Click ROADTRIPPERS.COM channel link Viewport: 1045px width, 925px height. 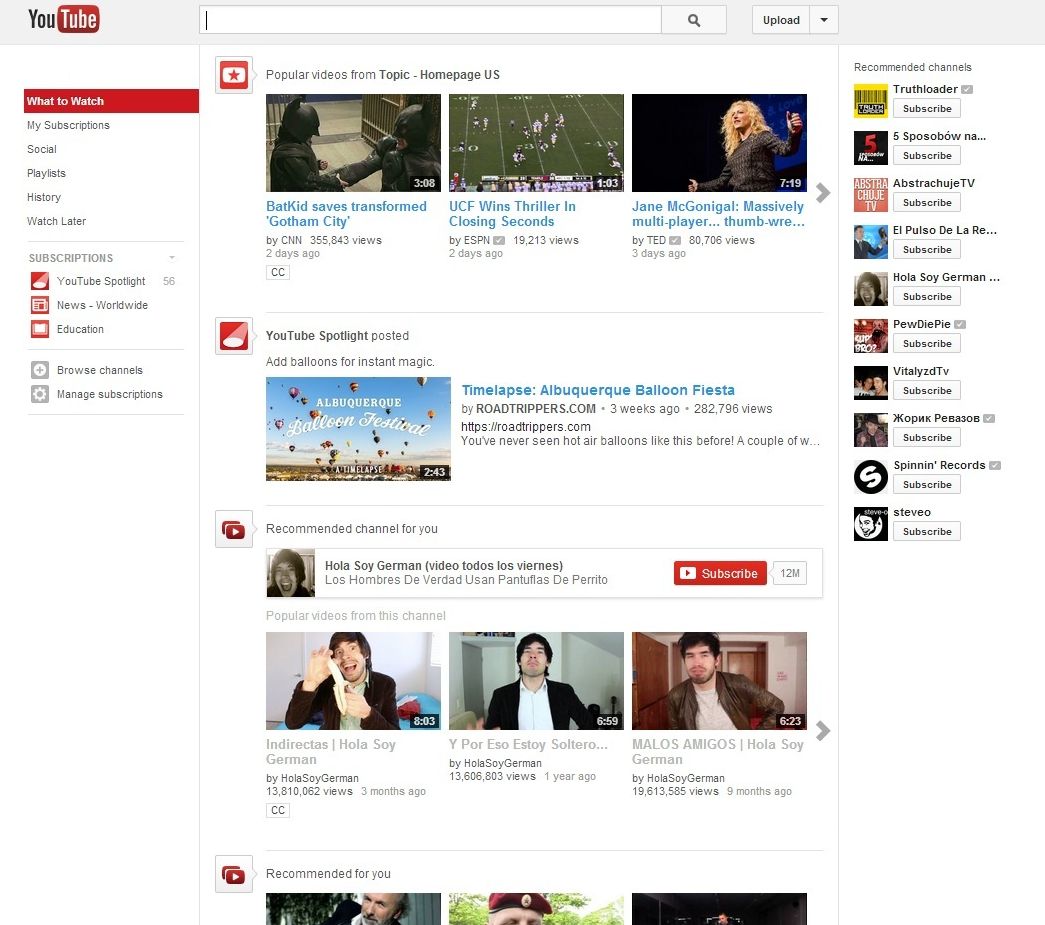coord(535,409)
